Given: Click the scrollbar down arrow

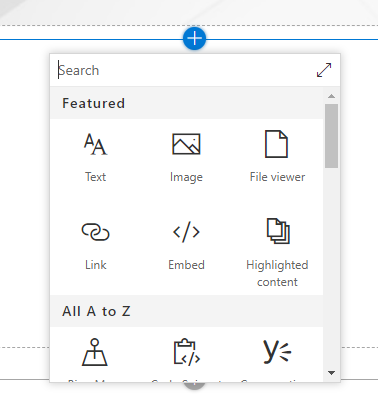Looking at the screenshot, I should [331, 373].
